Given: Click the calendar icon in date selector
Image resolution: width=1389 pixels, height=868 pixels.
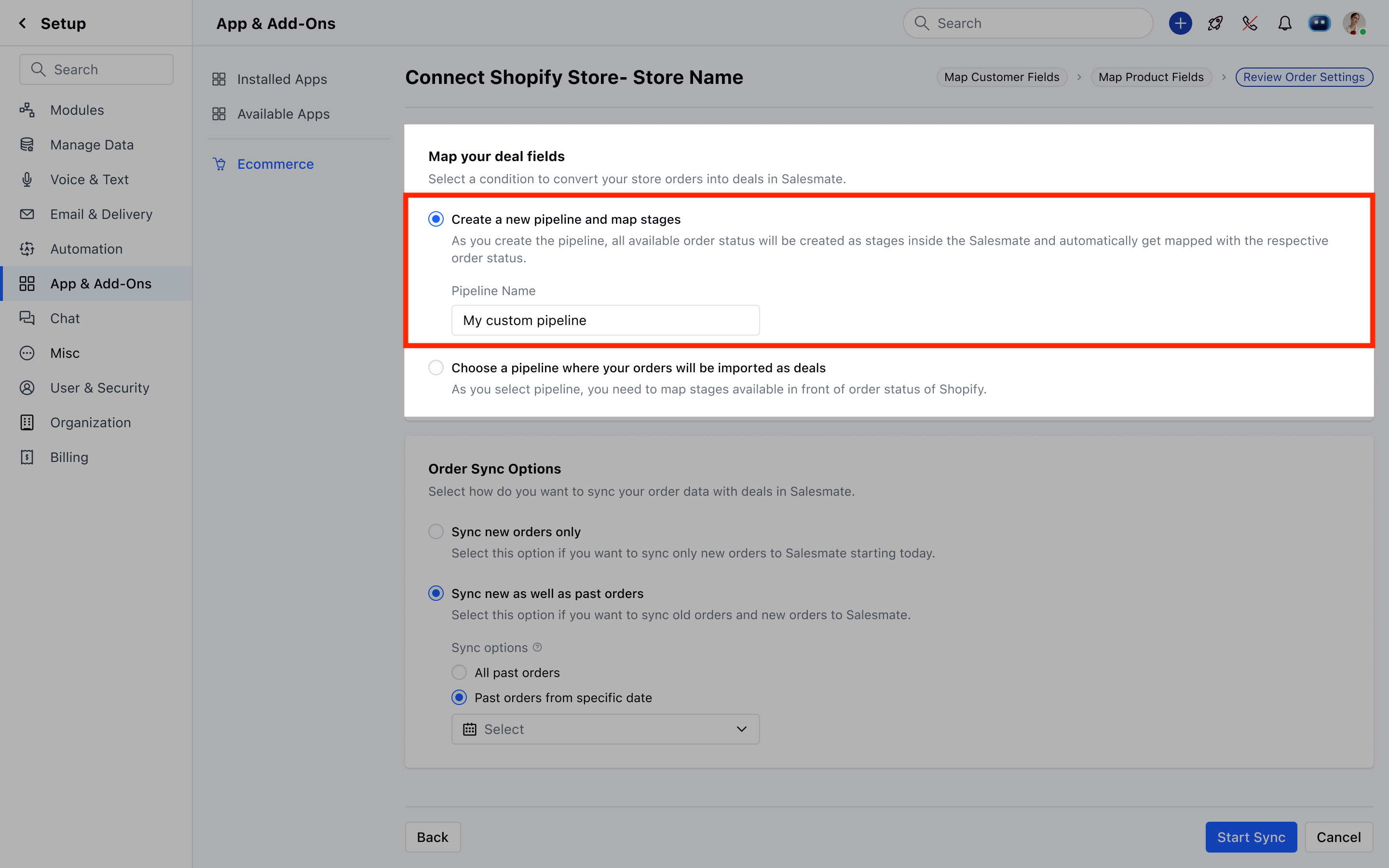Looking at the screenshot, I should tap(469, 729).
